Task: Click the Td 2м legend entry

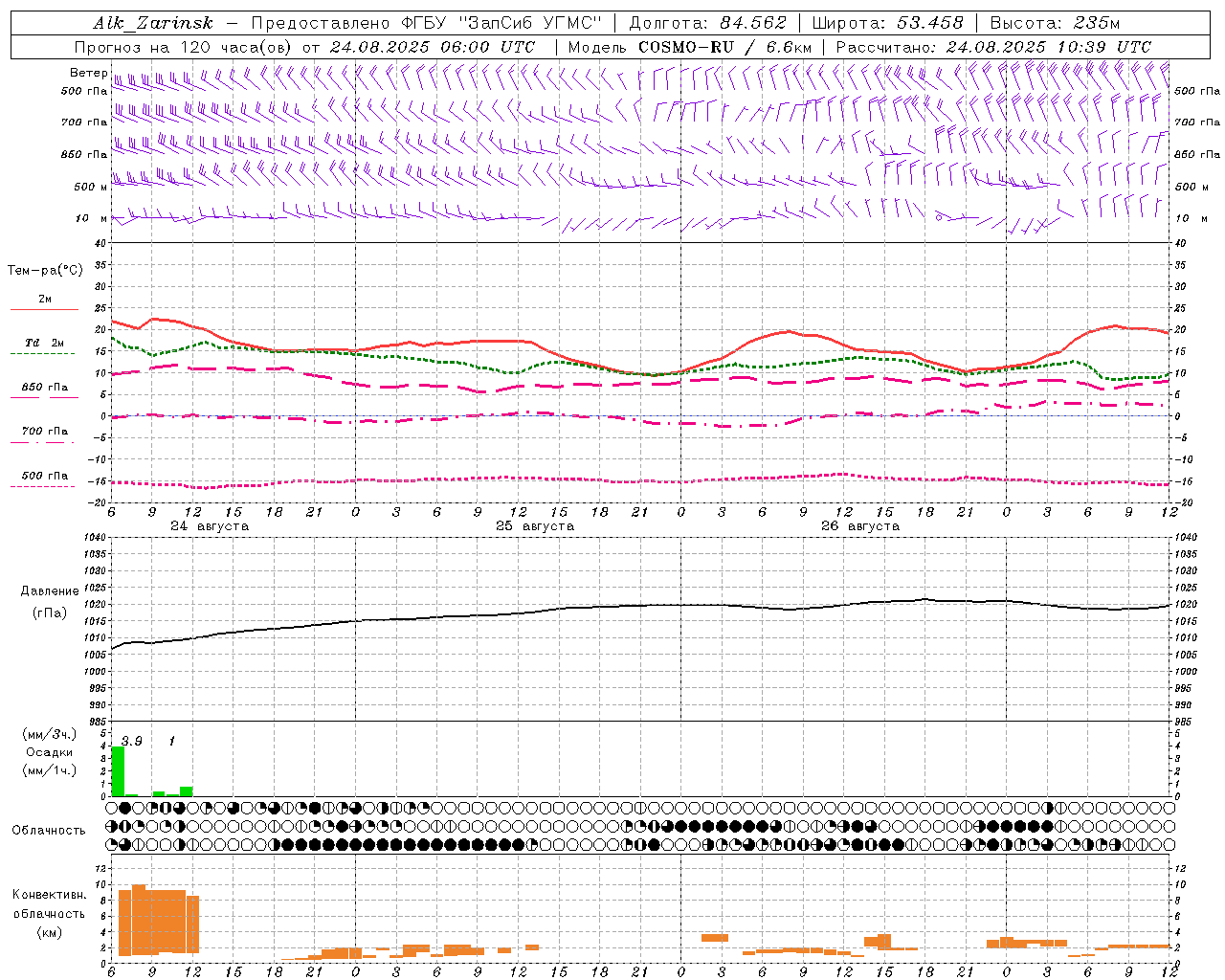Action: pos(45,343)
